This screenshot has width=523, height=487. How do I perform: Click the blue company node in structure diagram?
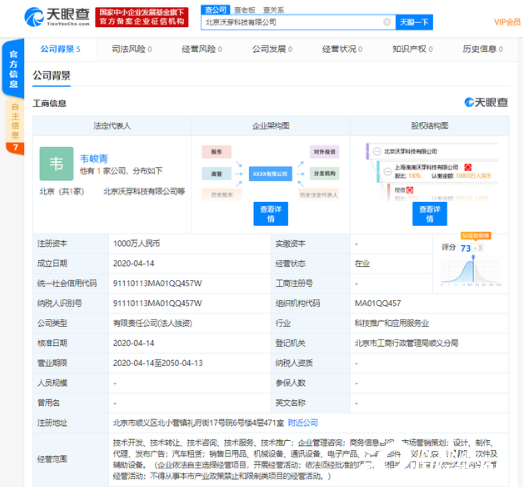coord(270,174)
